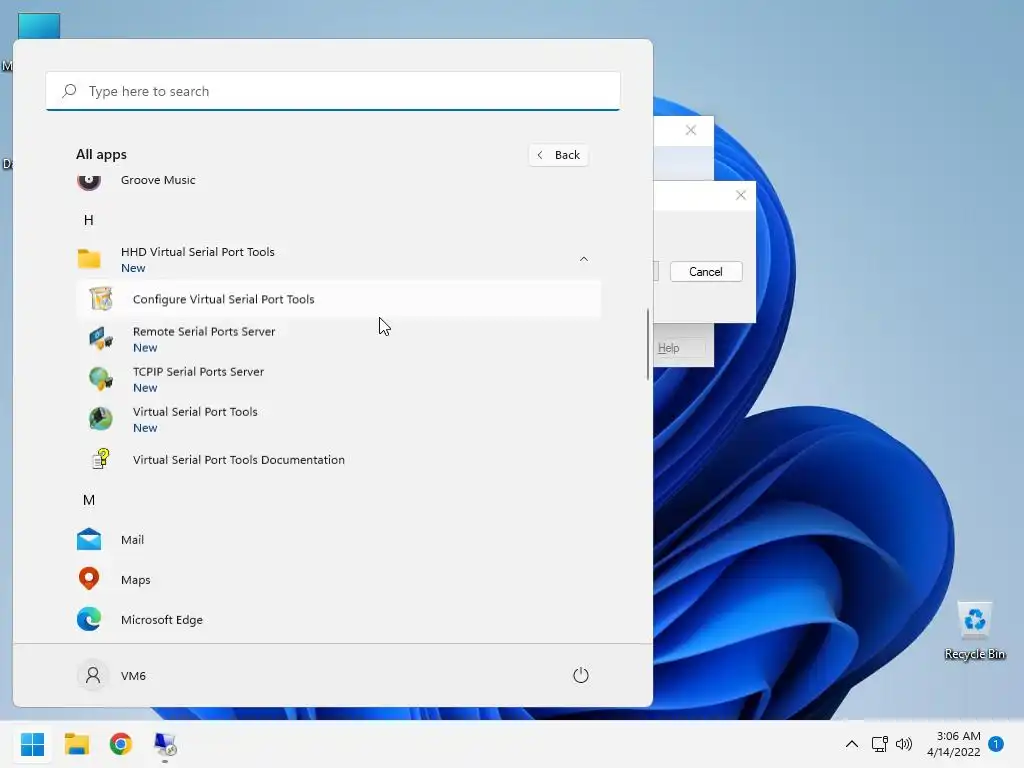Launch Remote Serial Ports Server icon
Screen dimensions: 1024x768
click(101, 339)
